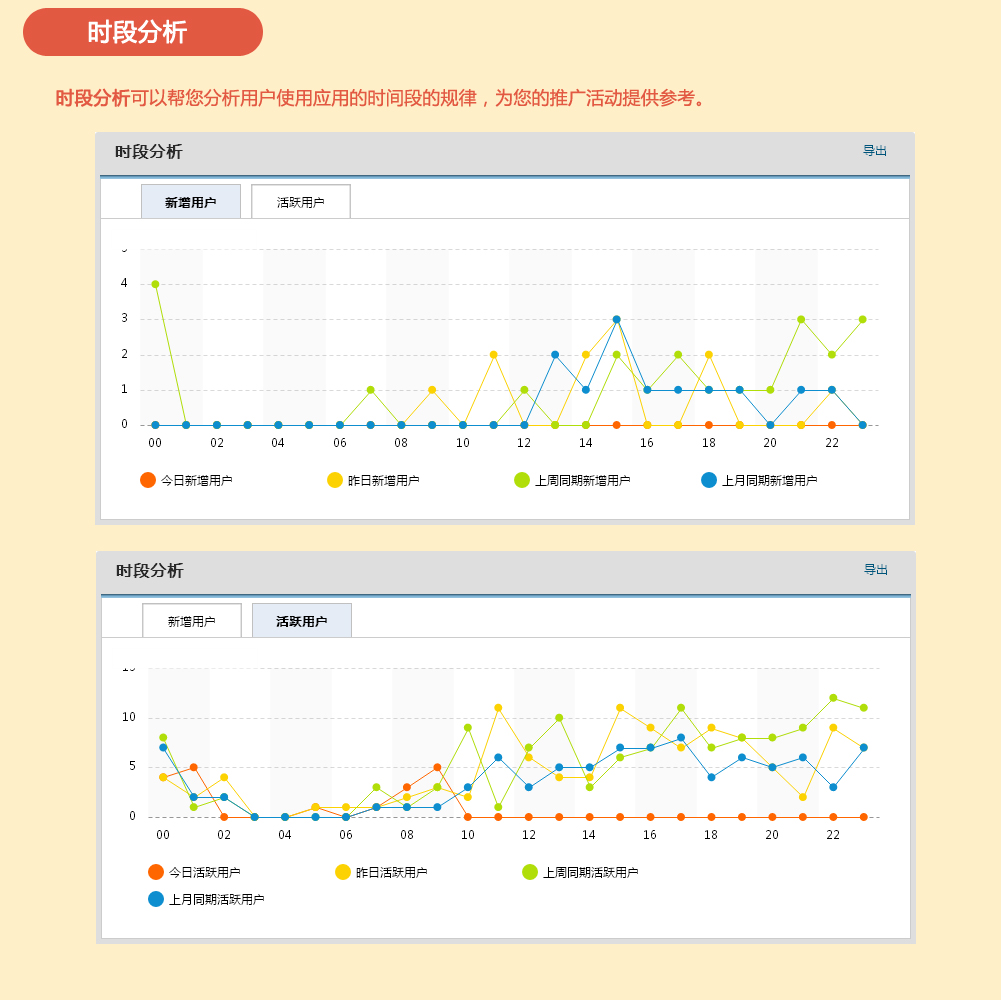Click 上月同期新增用户 legend label
The width and height of the screenshot is (1001, 1000).
coord(770,481)
